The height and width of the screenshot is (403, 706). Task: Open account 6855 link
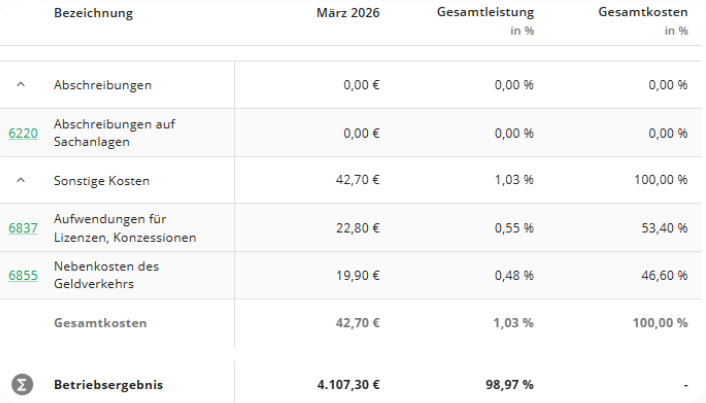23,275
